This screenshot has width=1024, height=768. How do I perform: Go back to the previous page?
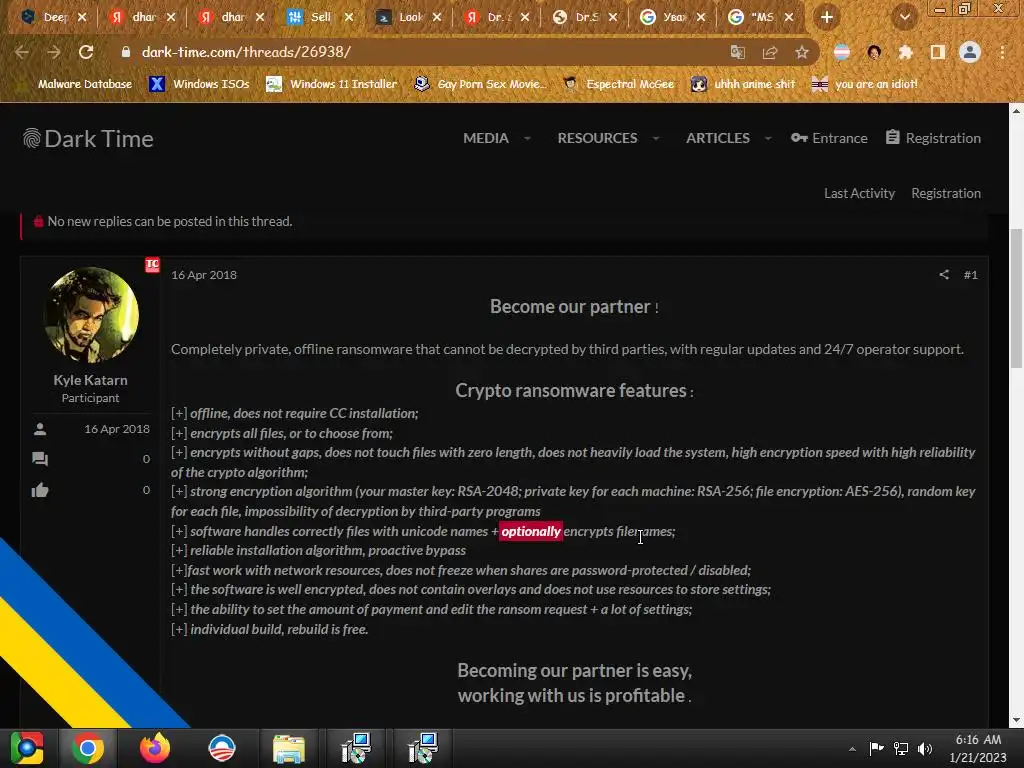tap(22, 52)
